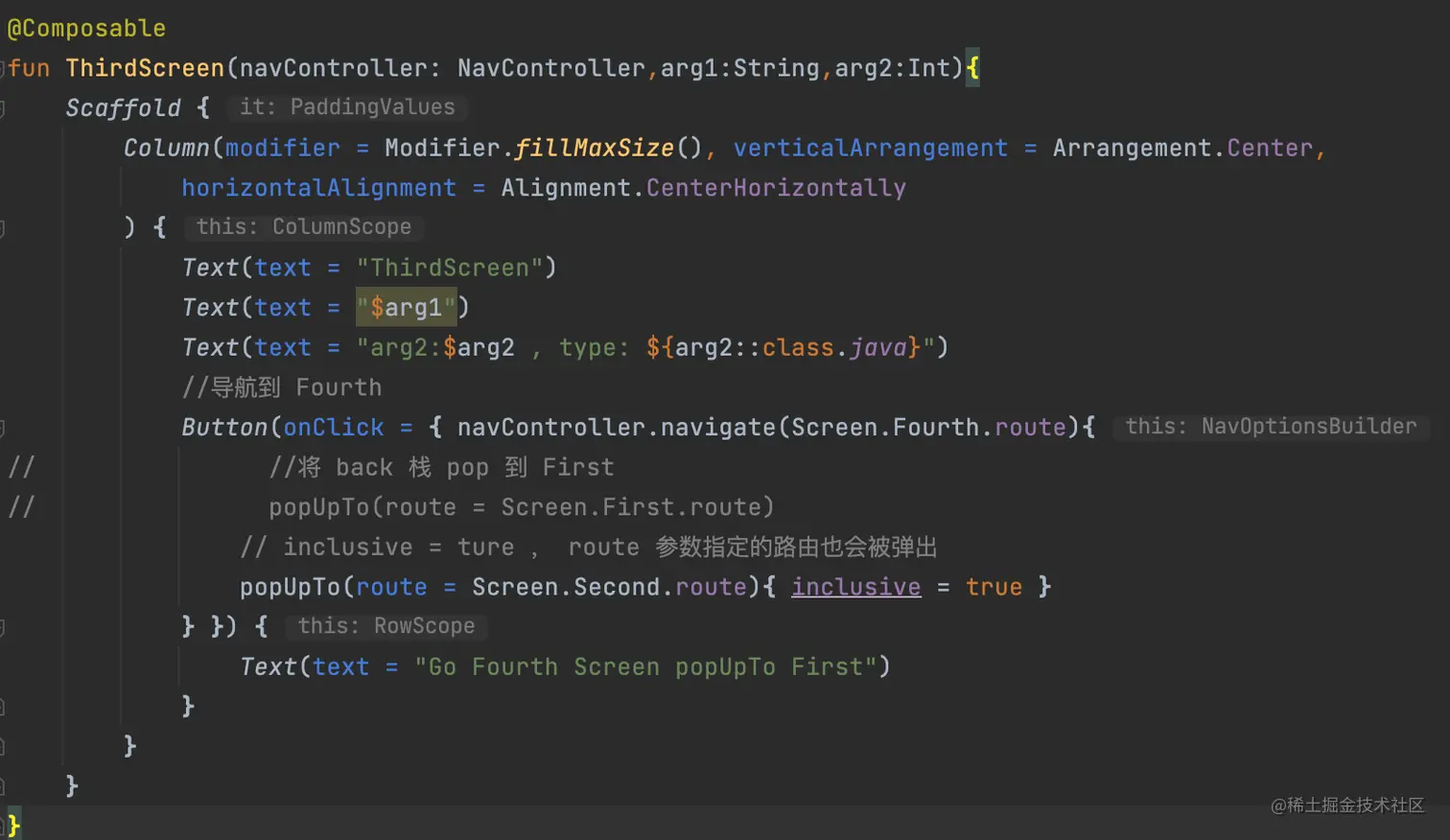
Task: Click the highlighted "$arg1" string
Action: 407,308
